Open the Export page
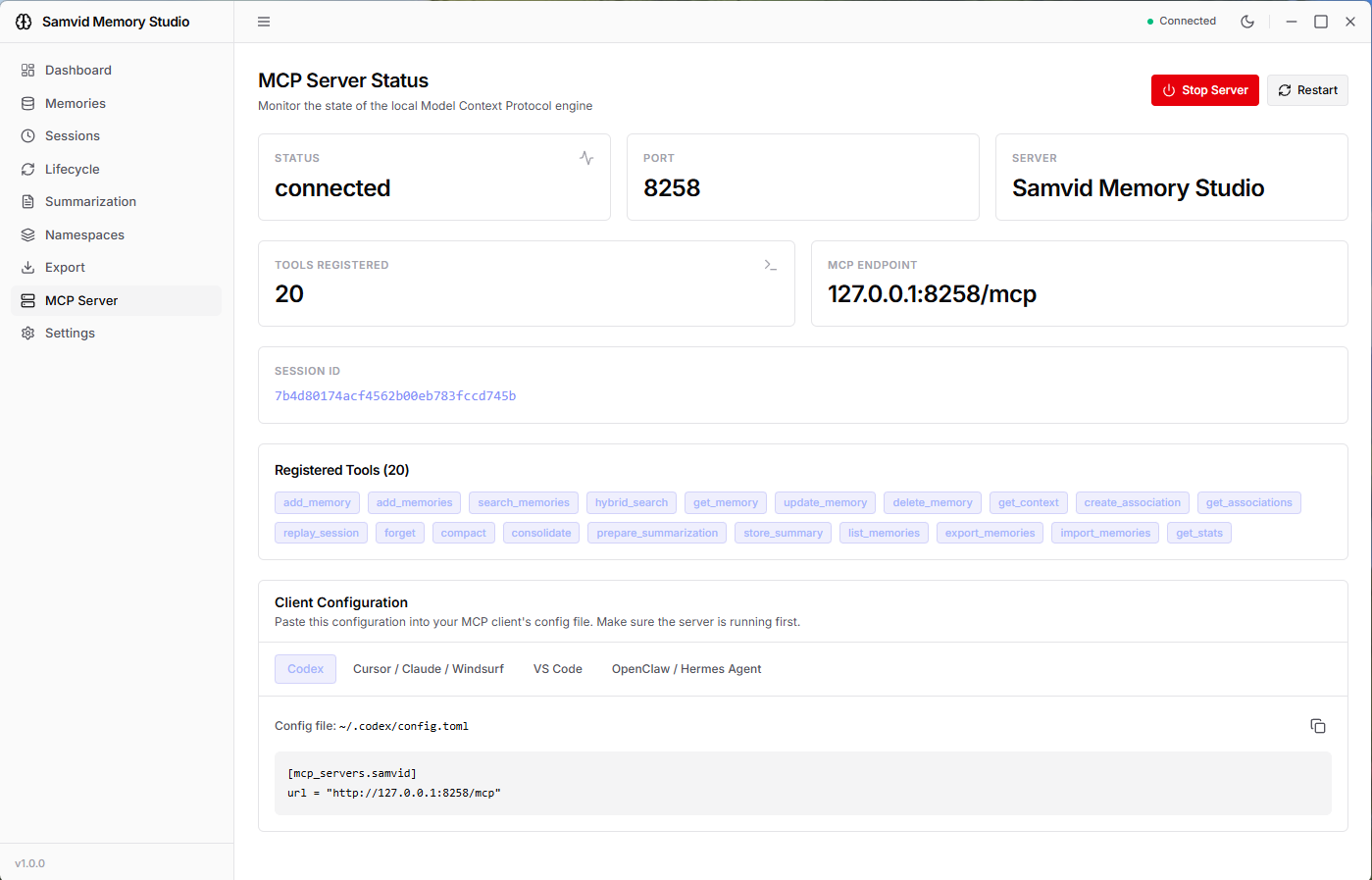This screenshot has width=1372, height=880. click(x=116, y=268)
